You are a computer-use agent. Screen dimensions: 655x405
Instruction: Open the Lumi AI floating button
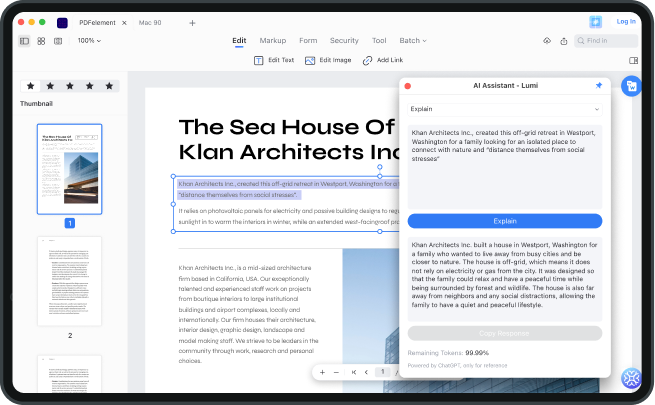point(631,378)
